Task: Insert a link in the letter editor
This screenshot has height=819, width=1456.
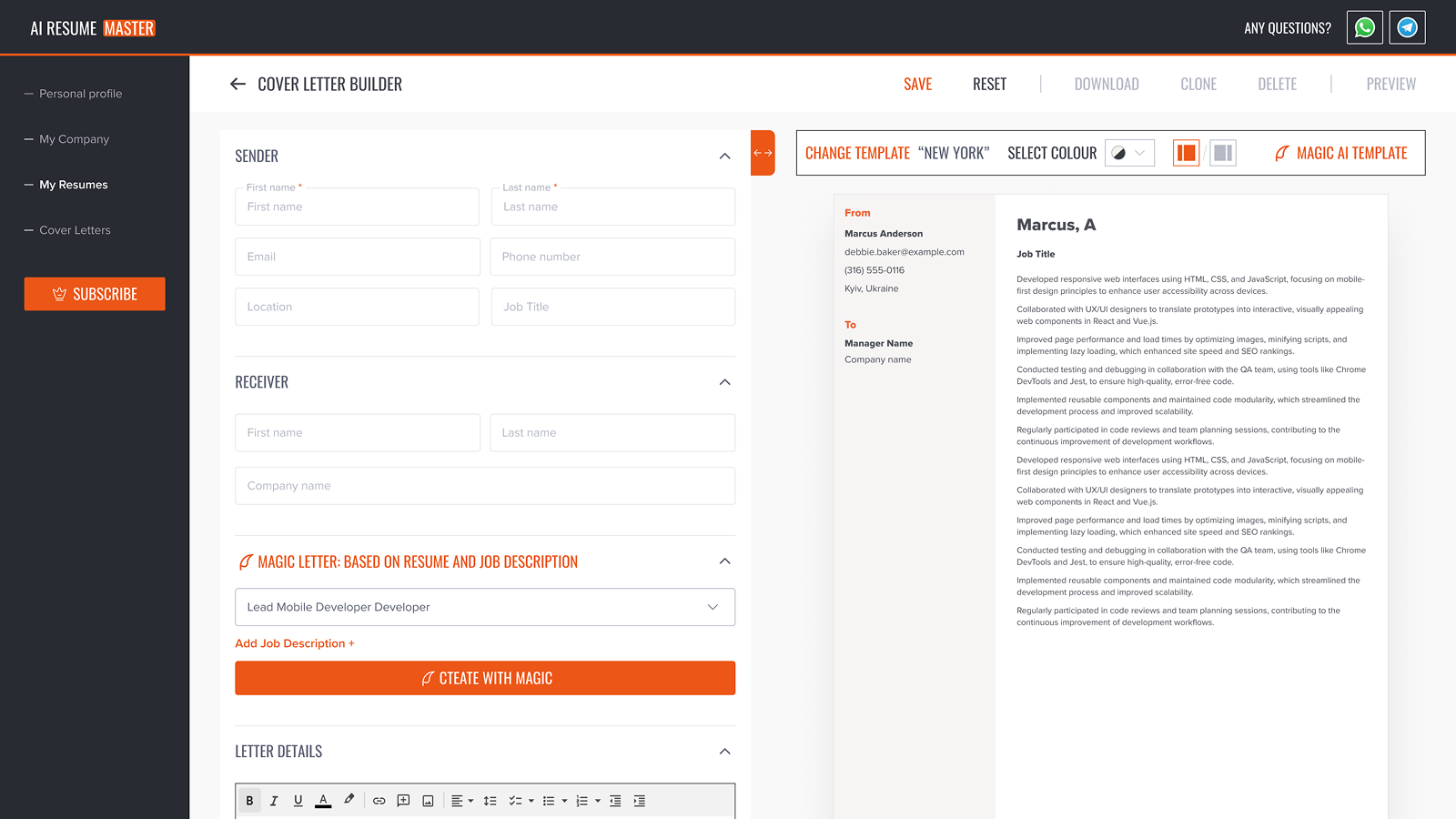Action: pyautogui.click(x=379, y=801)
